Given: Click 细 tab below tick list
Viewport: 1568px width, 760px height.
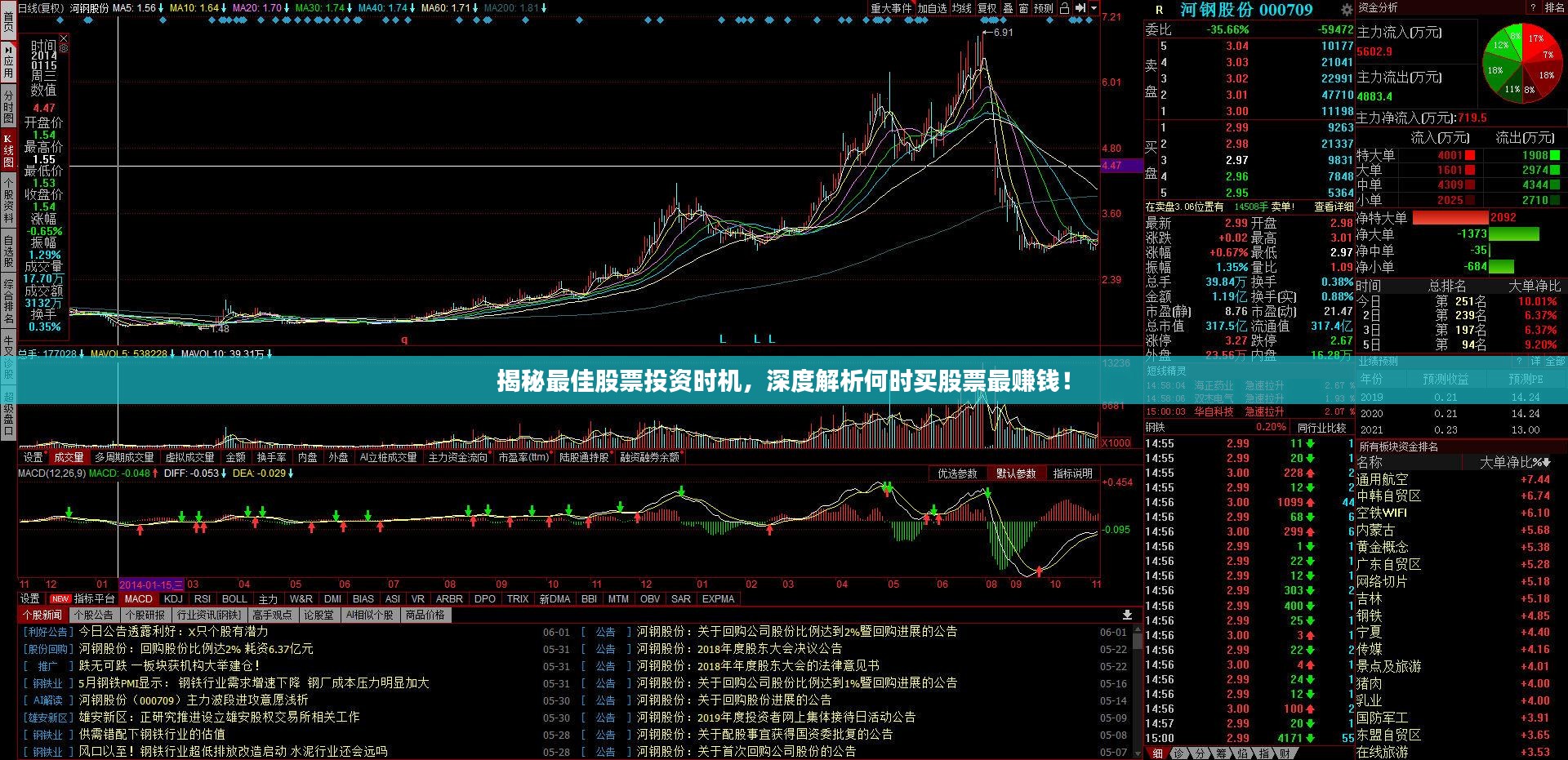Looking at the screenshot, I should click(x=1158, y=753).
